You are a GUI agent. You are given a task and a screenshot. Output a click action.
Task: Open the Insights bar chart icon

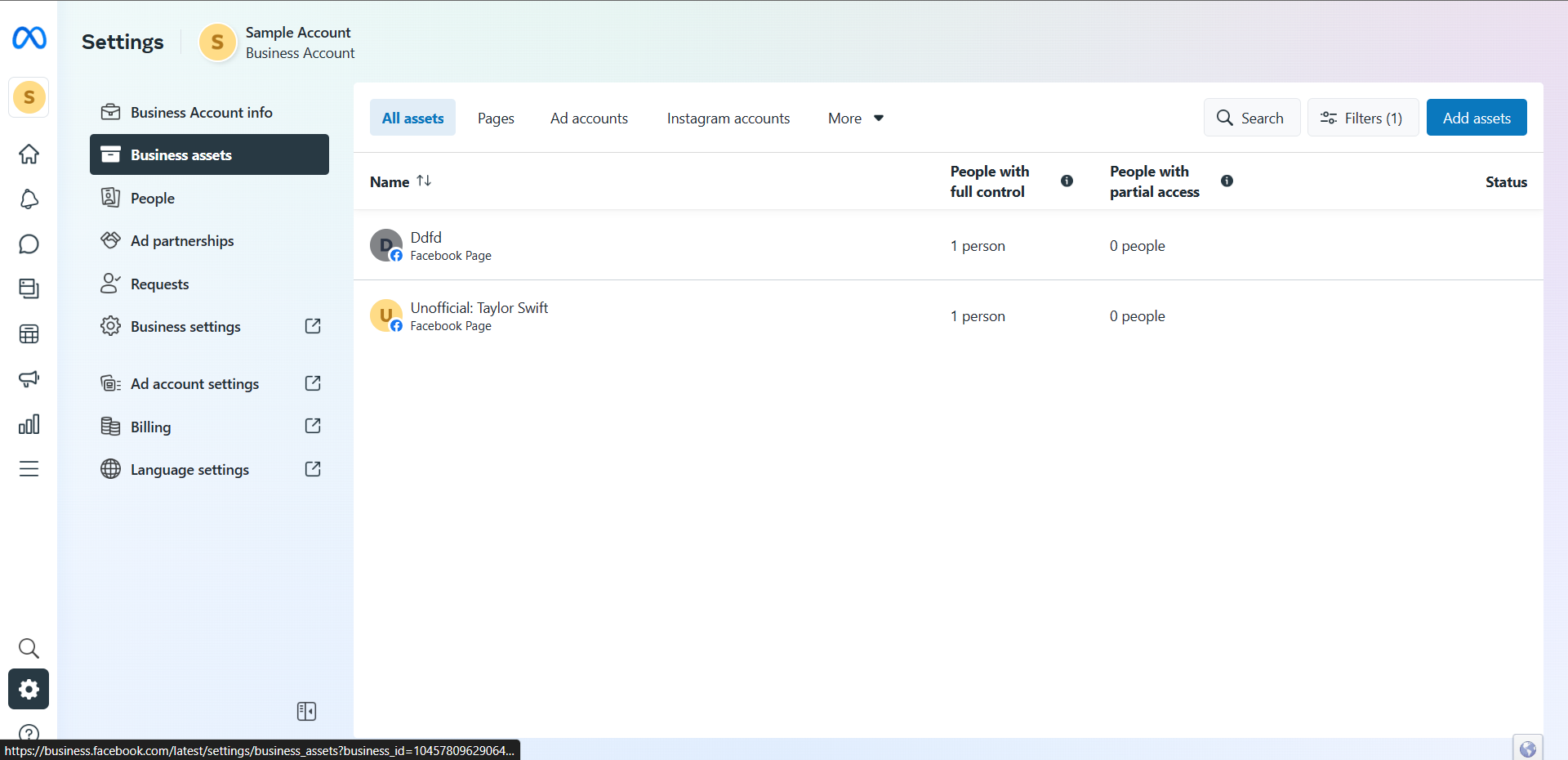pyautogui.click(x=29, y=423)
